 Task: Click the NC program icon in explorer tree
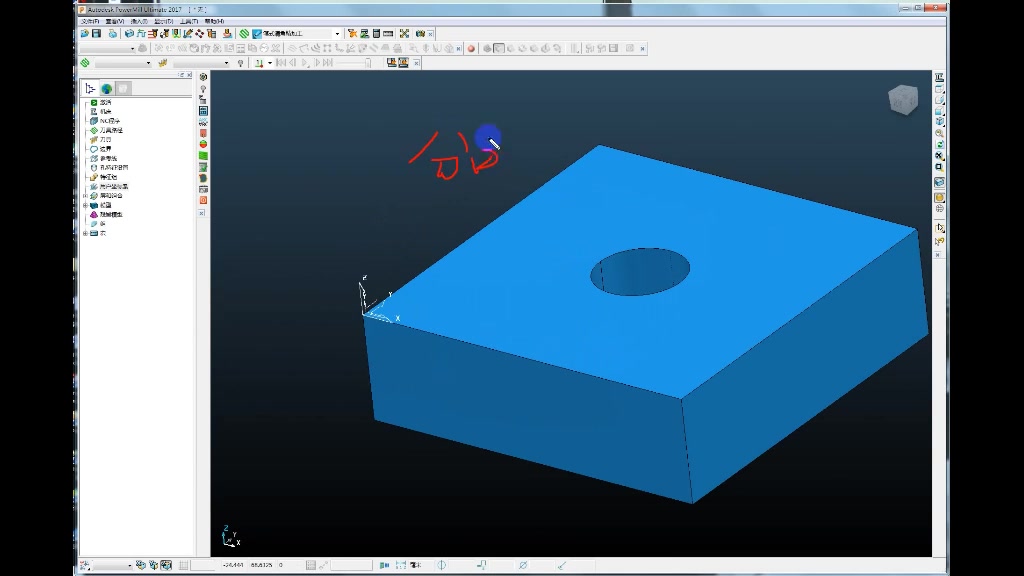coord(94,121)
